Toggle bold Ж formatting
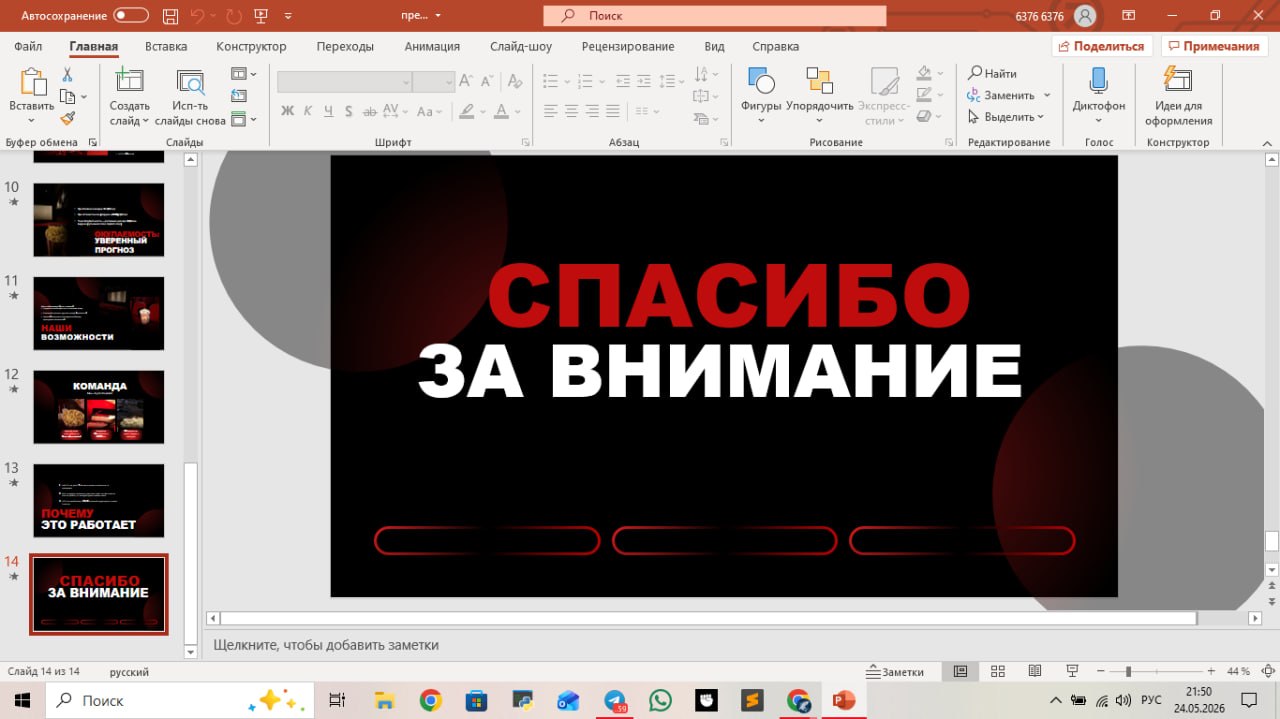1280x719 pixels. click(288, 111)
